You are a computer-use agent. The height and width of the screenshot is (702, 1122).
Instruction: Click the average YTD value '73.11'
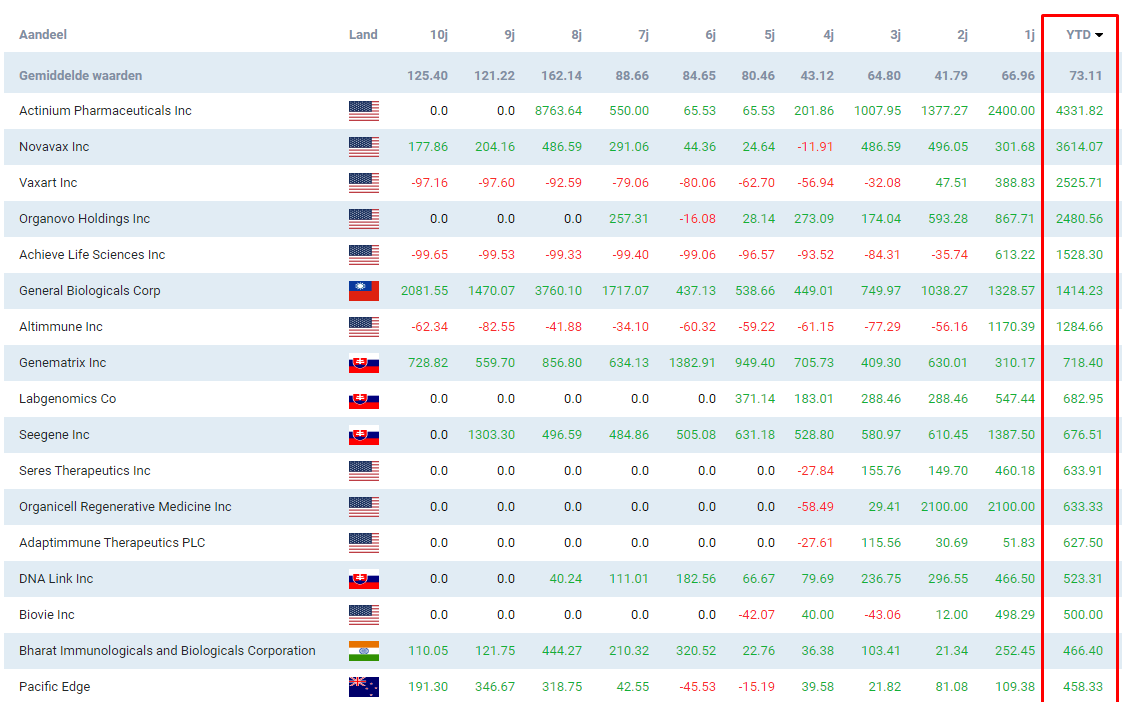[1086, 76]
